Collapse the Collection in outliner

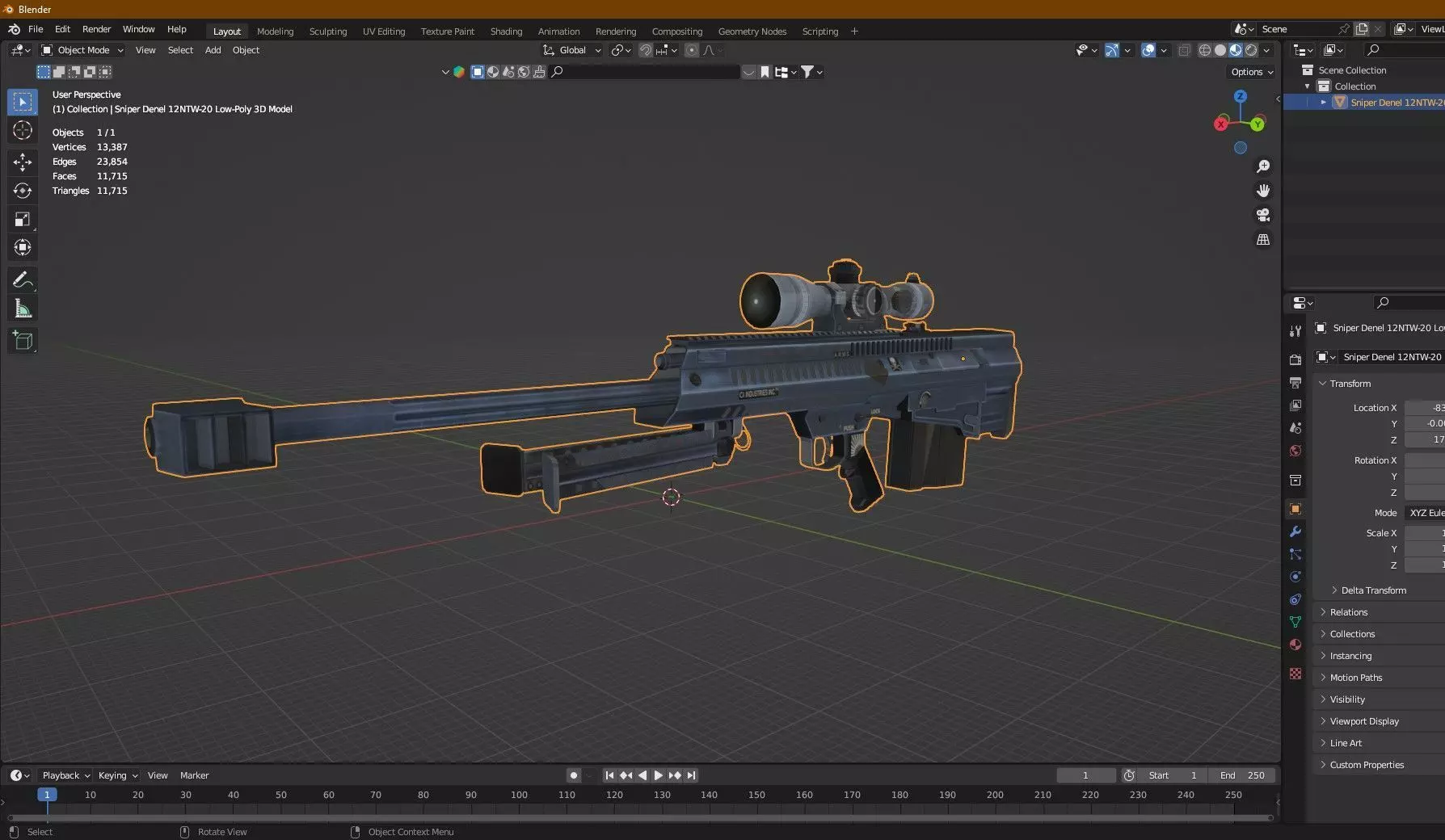[1307, 86]
